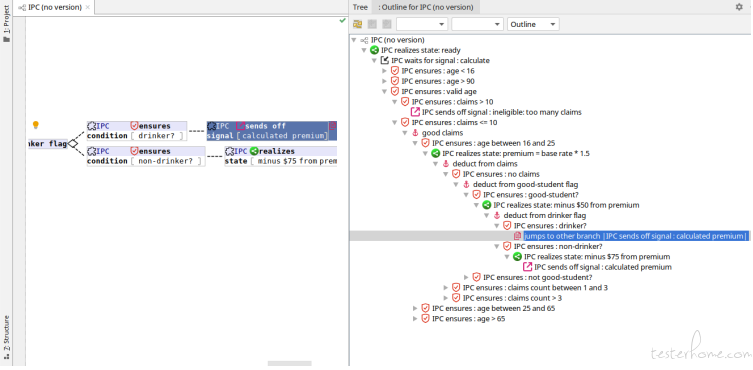
Task: Click the yellow light bulb hint icon
Action: click(35, 125)
